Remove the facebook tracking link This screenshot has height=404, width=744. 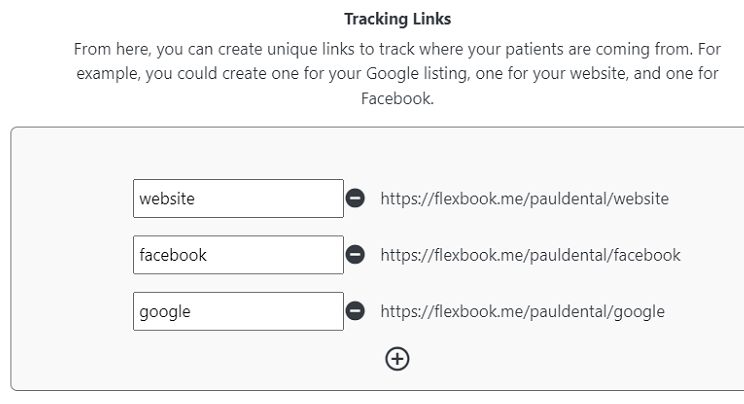(355, 254)
